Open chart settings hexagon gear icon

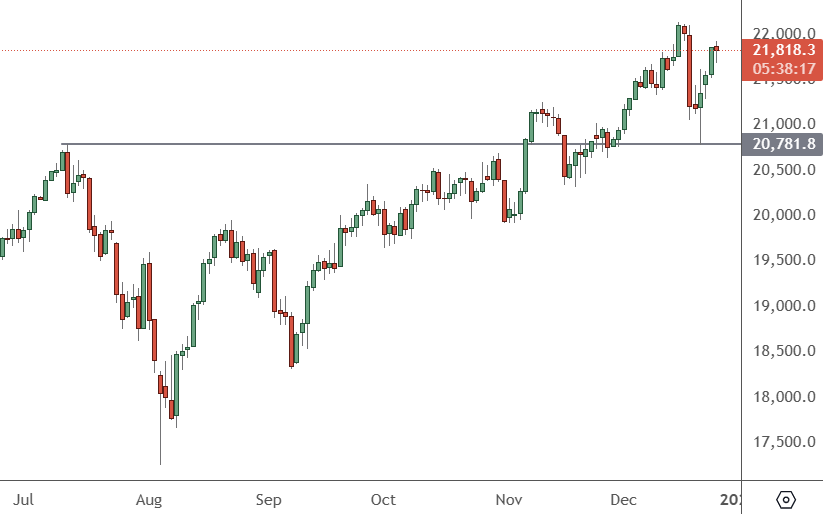point(785,499)
